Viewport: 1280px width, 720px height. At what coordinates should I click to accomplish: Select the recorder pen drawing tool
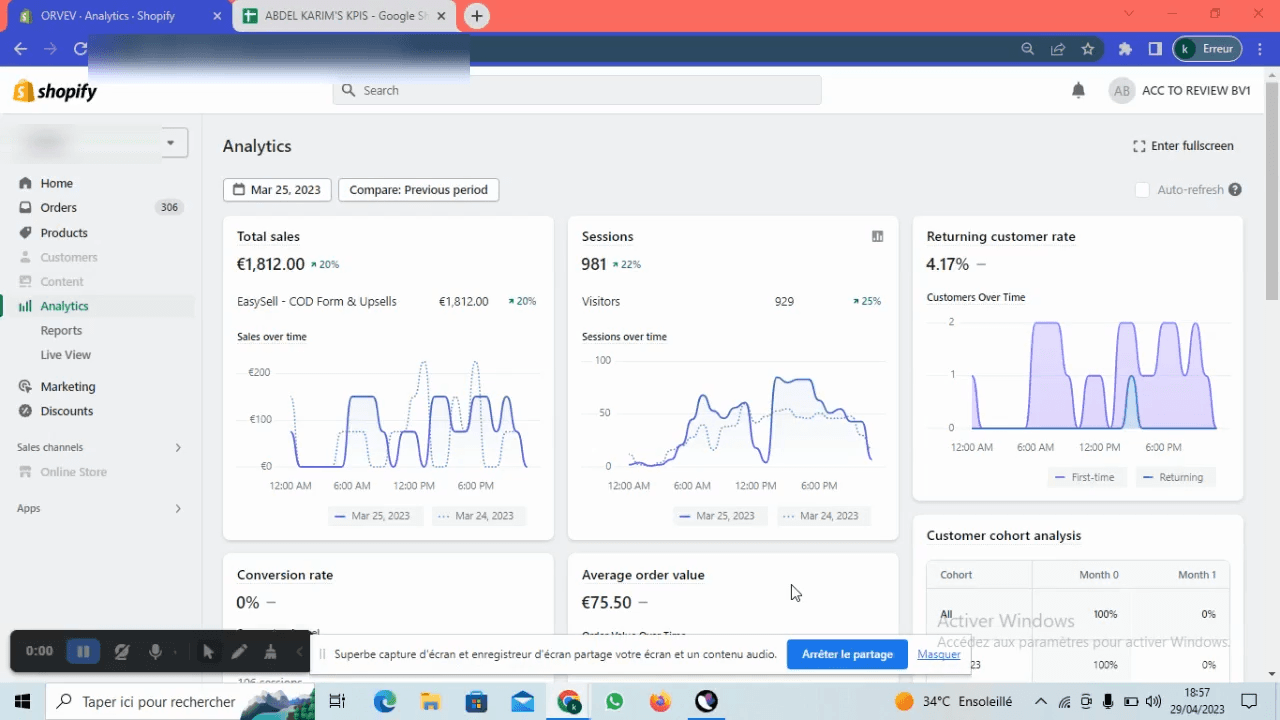239,651
